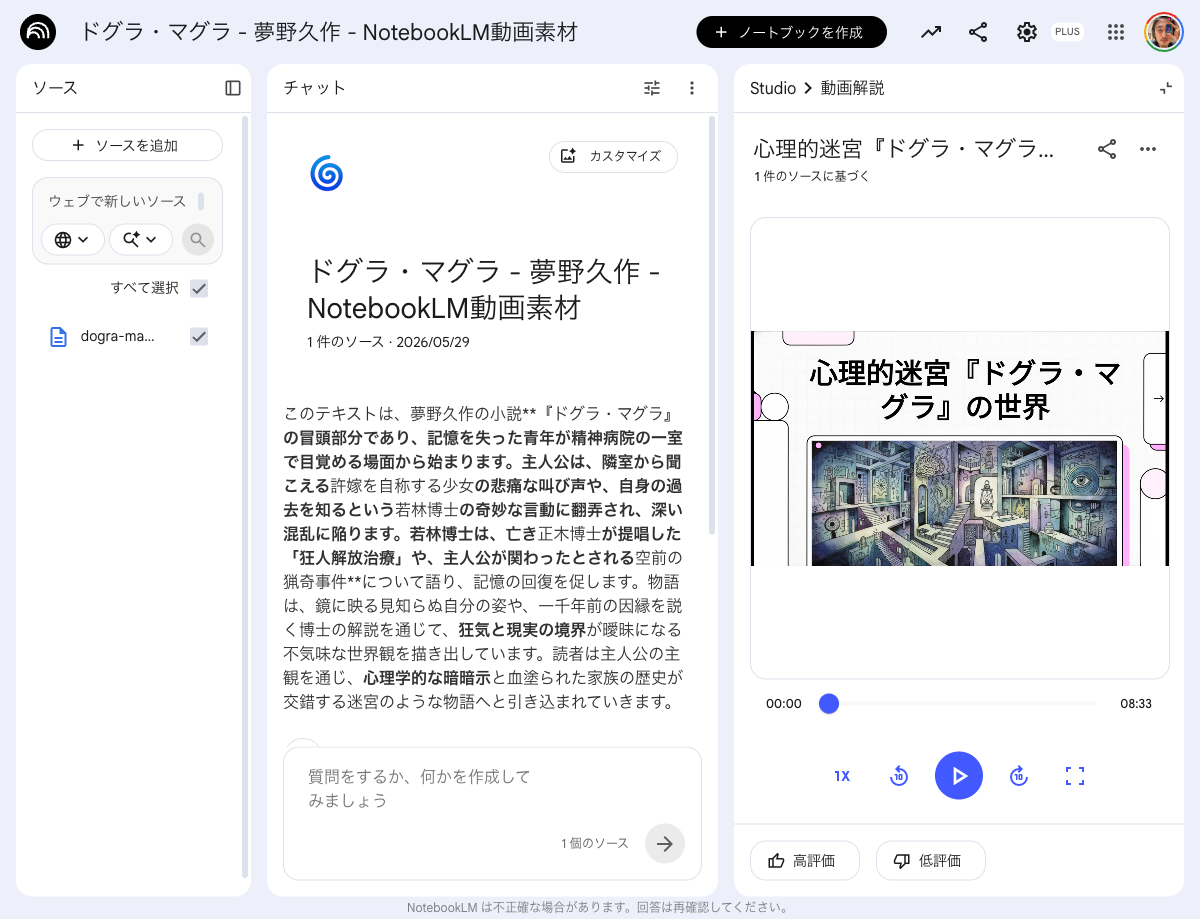
Task: Click the 低評価 thumbs down button
Action: [x=931, y=860]
